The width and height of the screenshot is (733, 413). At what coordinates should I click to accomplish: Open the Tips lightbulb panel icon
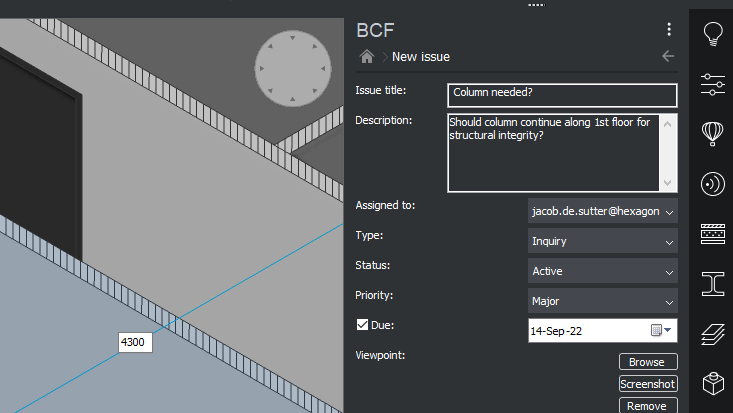click(712, 34)
